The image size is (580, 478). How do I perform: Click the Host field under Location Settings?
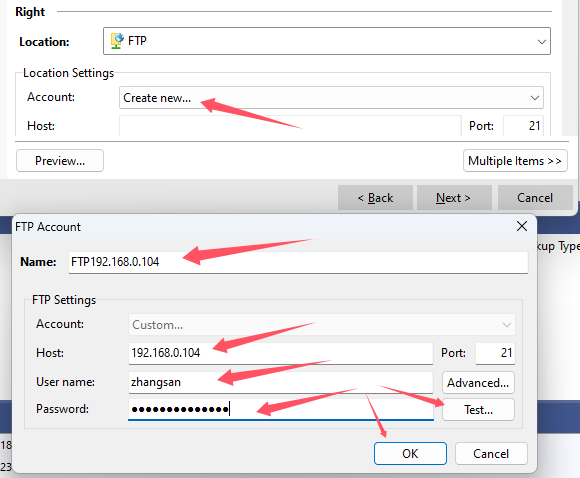[x=290, y=126]
